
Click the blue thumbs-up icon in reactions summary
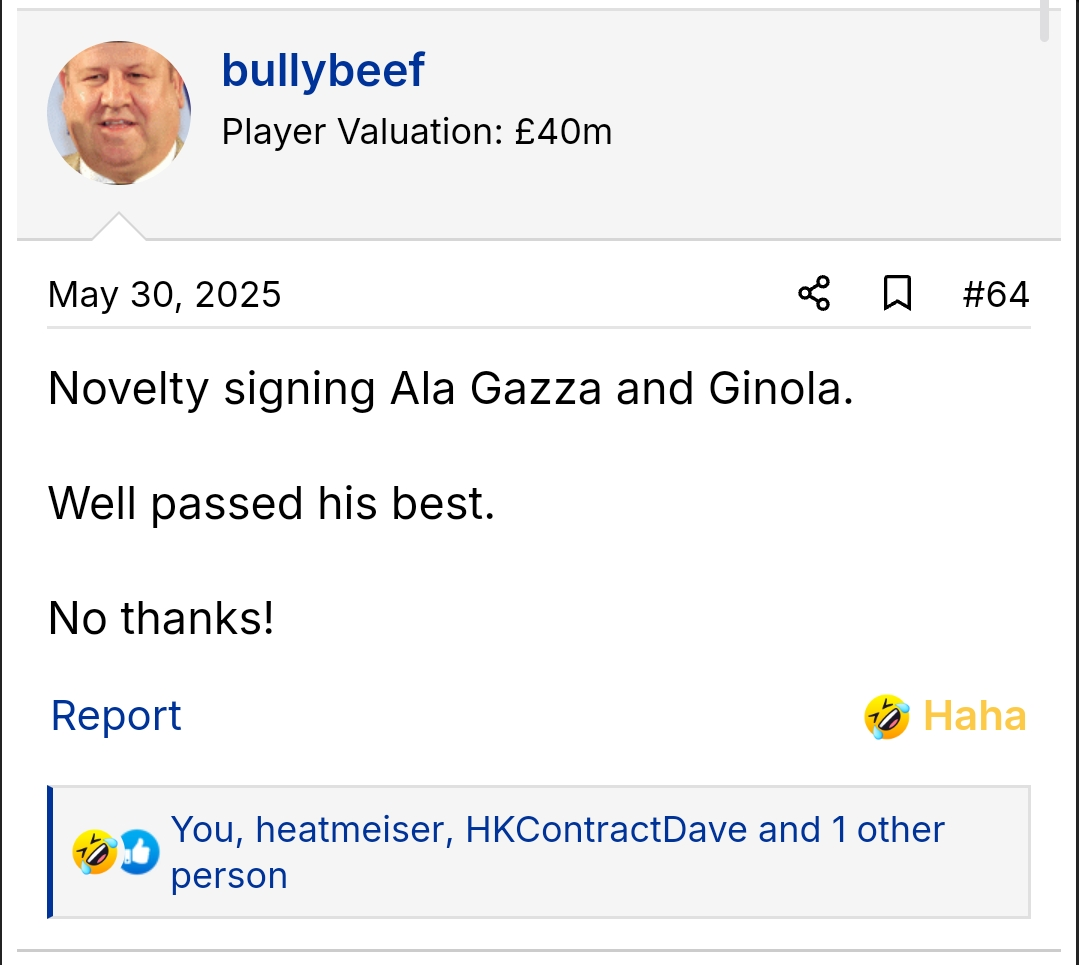point(140,853)
